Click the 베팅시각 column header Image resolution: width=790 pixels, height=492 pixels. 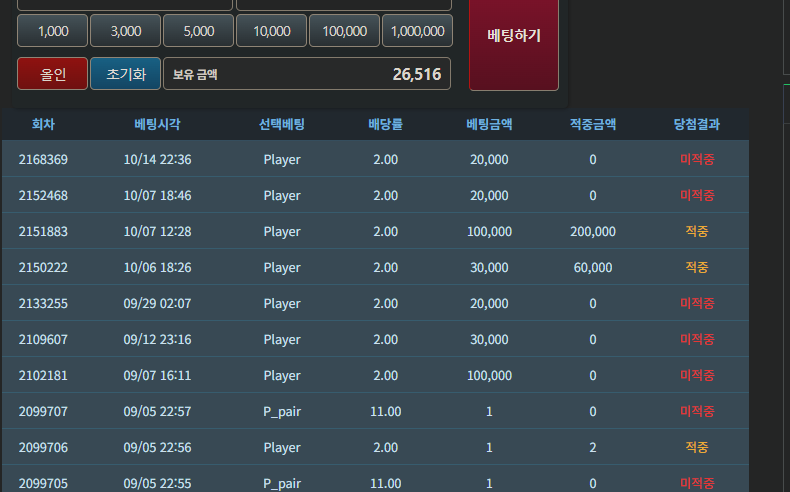click(157, 124)
